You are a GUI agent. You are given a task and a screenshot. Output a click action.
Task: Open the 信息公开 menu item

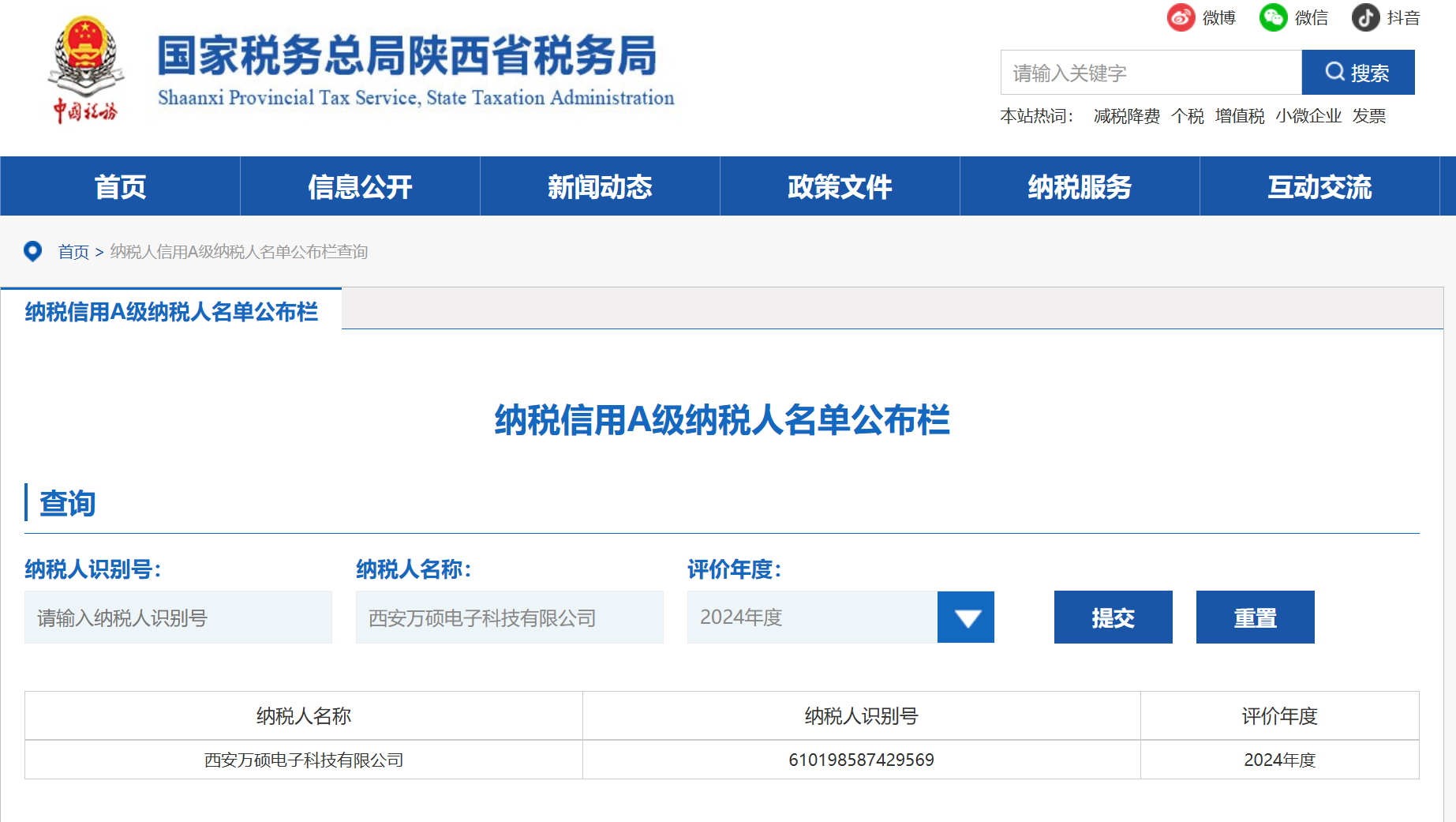click(360, 186)
